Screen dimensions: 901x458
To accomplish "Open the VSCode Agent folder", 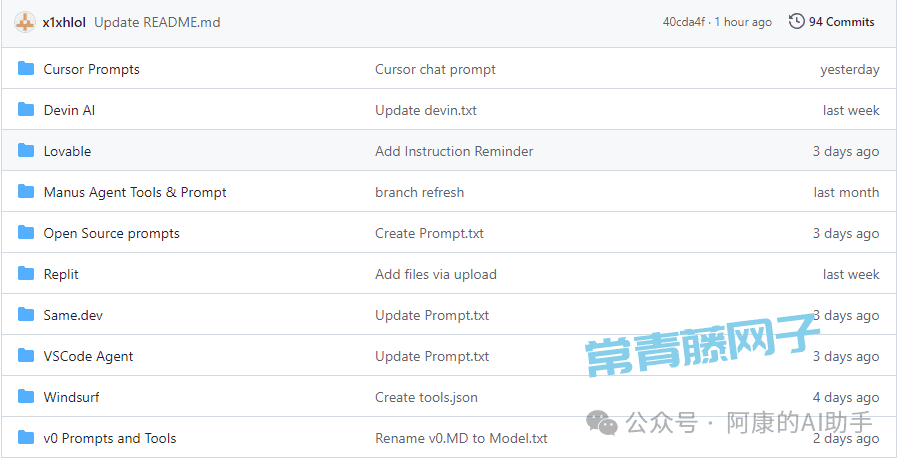I will coord(88,356).
